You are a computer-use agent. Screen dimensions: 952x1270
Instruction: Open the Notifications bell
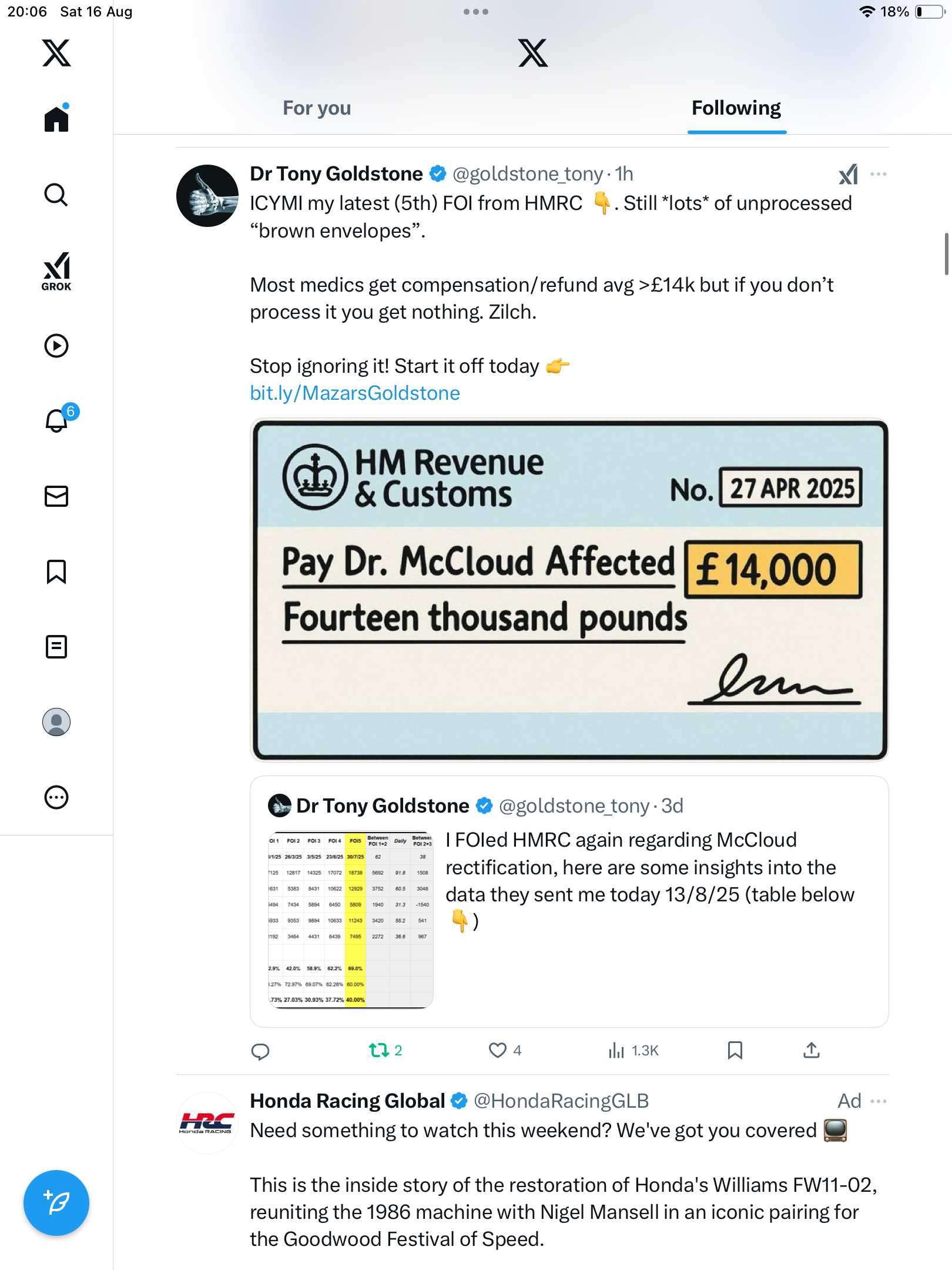pos(58,420)
